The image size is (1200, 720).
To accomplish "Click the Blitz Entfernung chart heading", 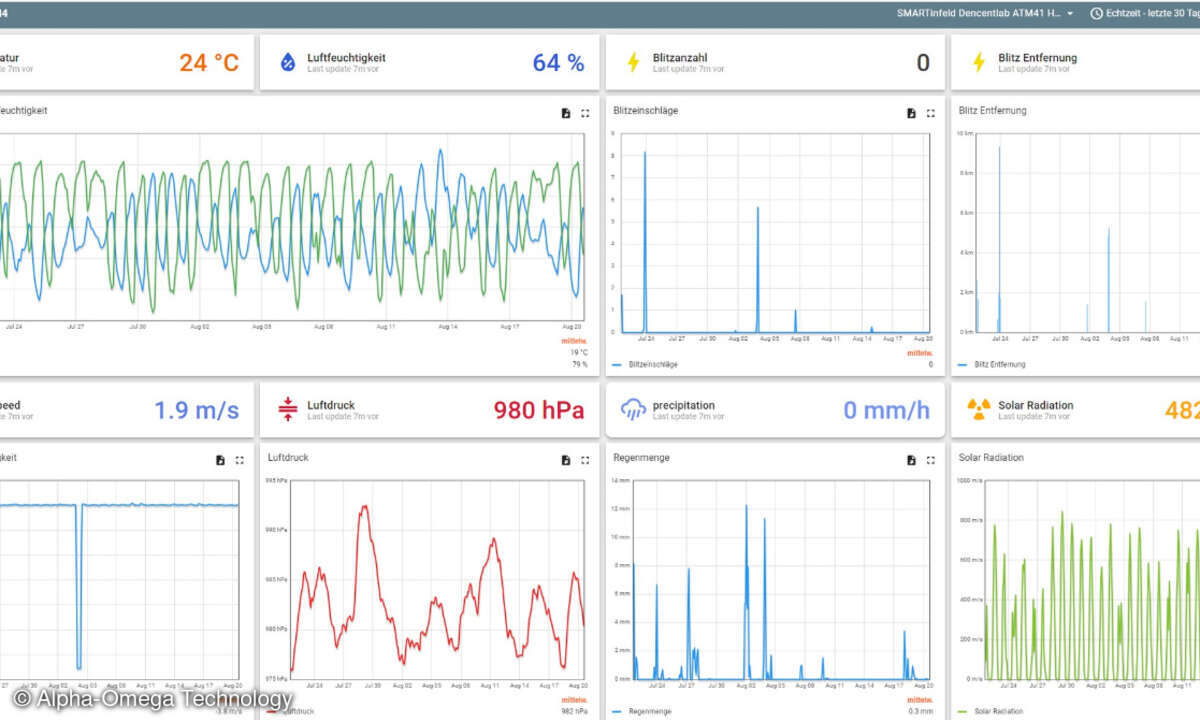I will pyautogui.click(x=992, y=110).
